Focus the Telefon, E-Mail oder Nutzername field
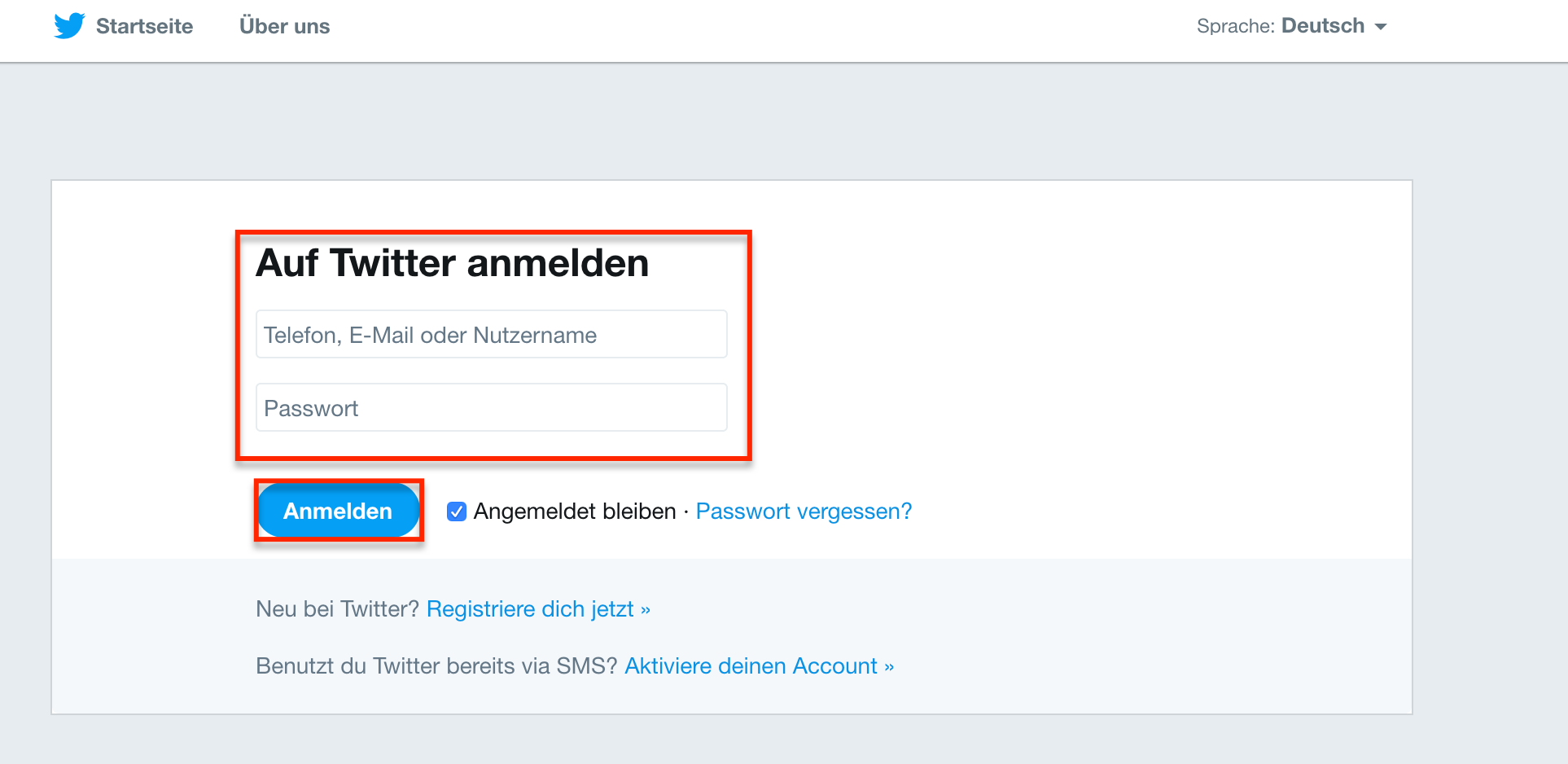This screenshot has height=764, width=1568. [491, 335]
